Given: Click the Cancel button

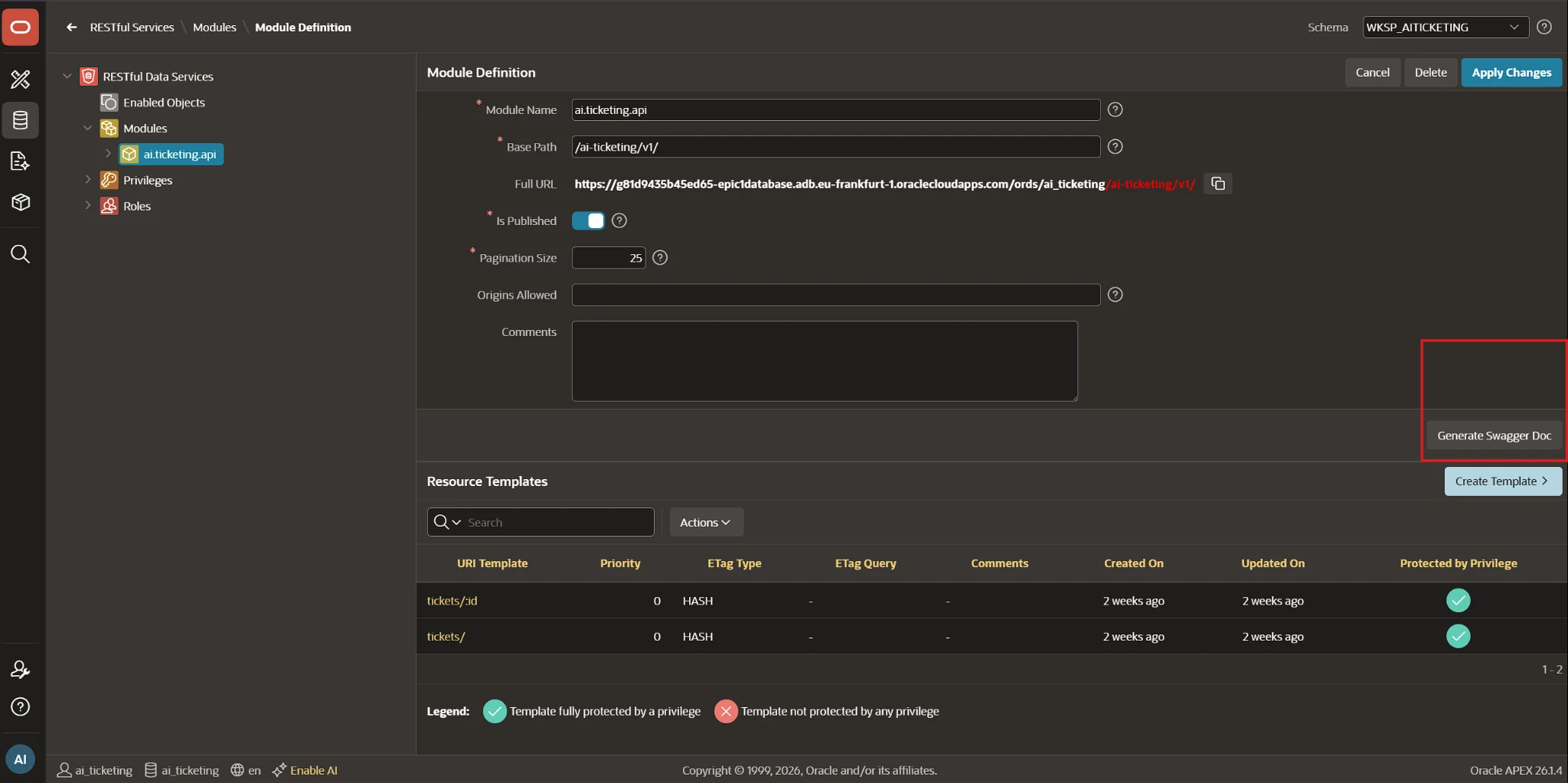Looking at the screenshot, I should point(1372,73).
